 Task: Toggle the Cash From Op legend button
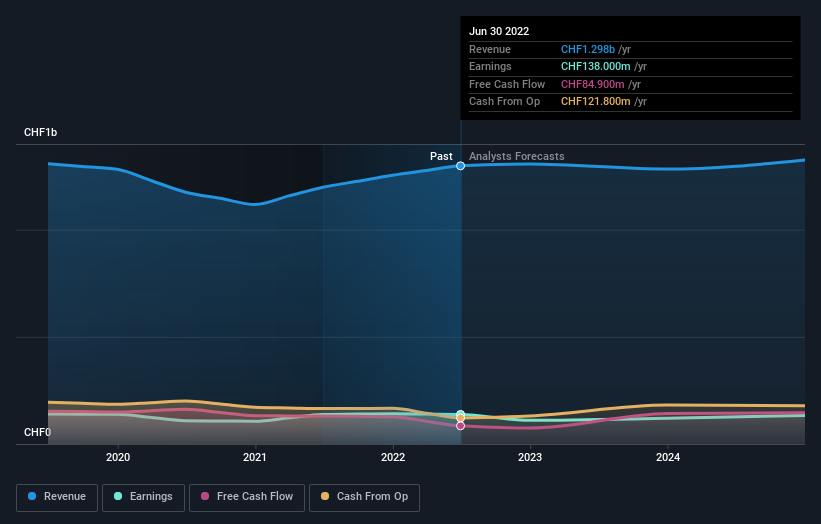pos(364,497)
